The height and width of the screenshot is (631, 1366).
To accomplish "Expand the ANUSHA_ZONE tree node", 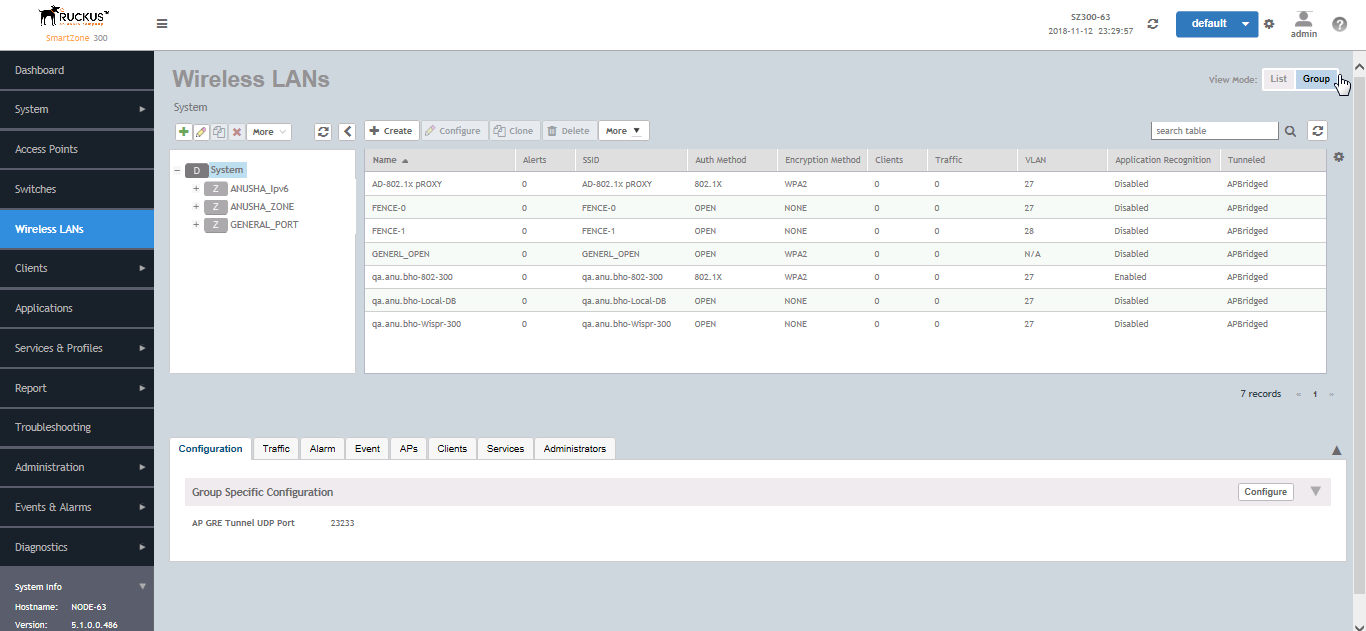I will (196, 207).
